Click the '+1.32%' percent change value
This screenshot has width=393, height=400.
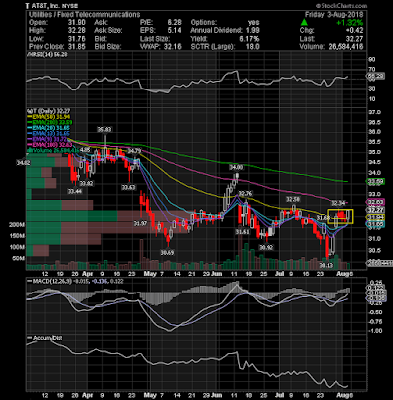click(349, 23)
